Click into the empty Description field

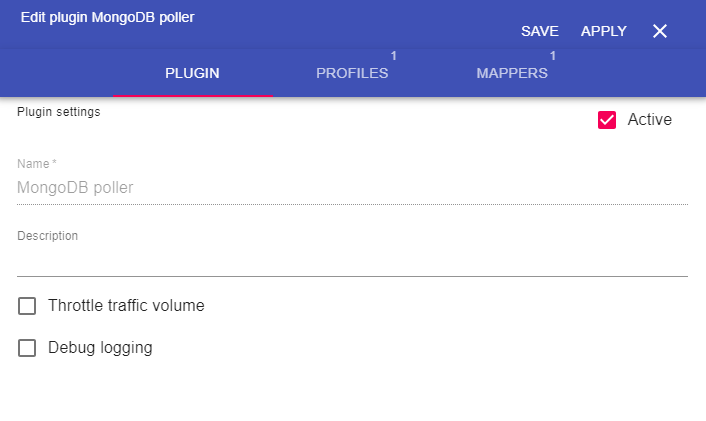tap(352, 260)
